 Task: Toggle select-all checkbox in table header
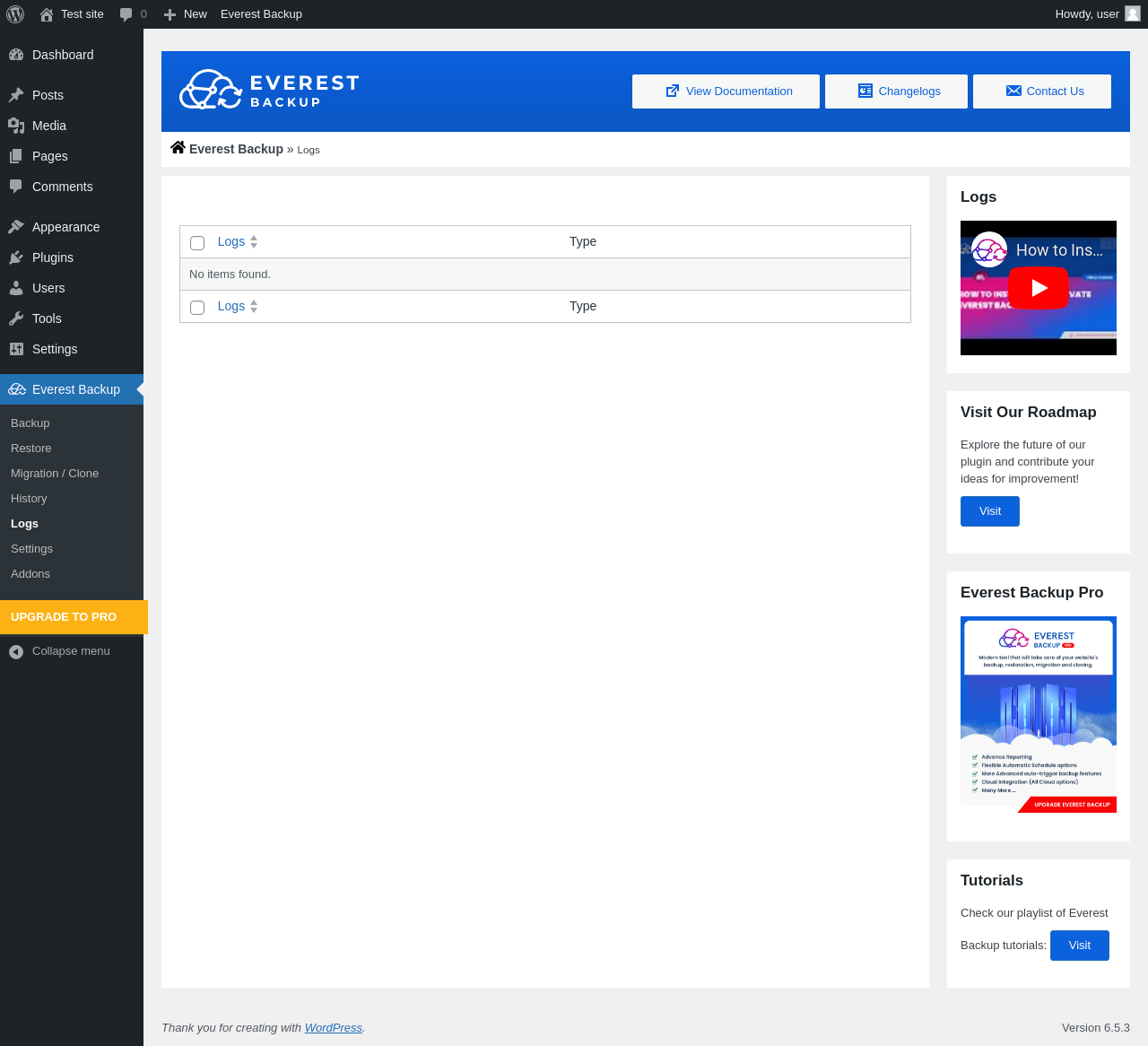(x=197, y=243)
